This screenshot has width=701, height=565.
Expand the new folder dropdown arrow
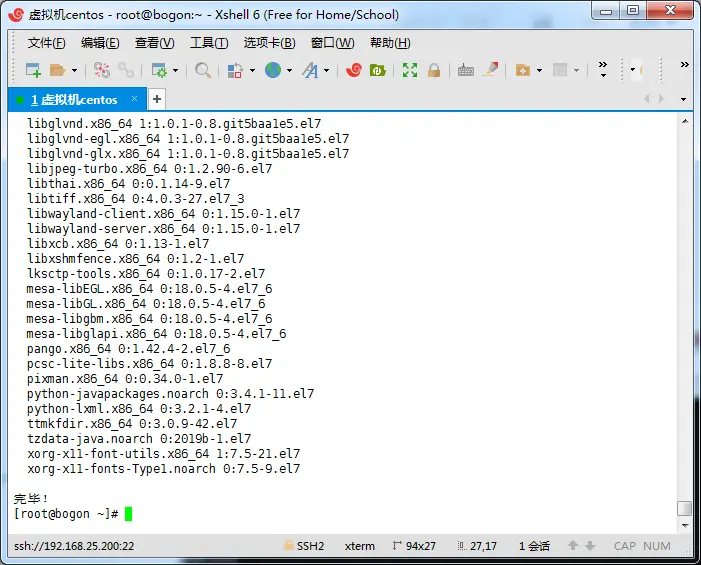(539, 70)
